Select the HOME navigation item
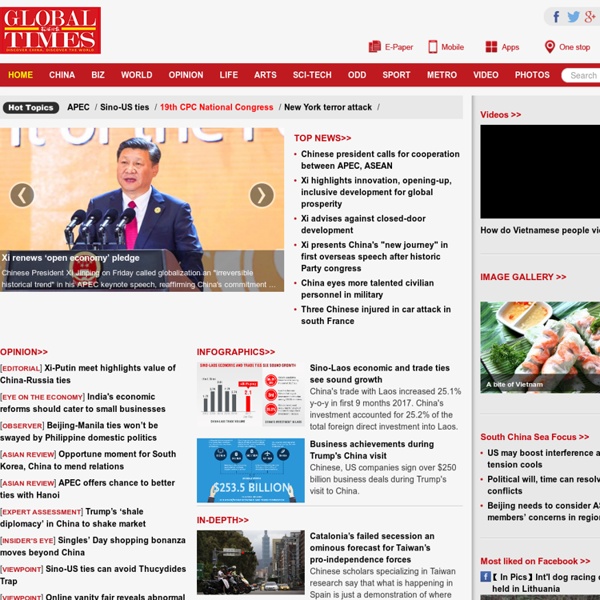Viewport: 600px width, 600px height. click(20, 75)
